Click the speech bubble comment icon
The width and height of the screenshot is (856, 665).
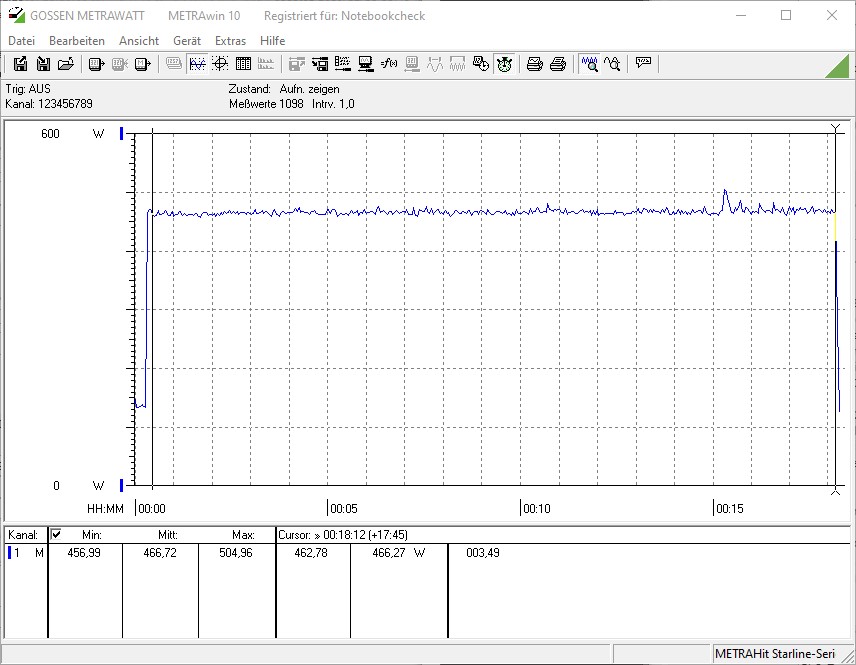(x=643, y=64)
